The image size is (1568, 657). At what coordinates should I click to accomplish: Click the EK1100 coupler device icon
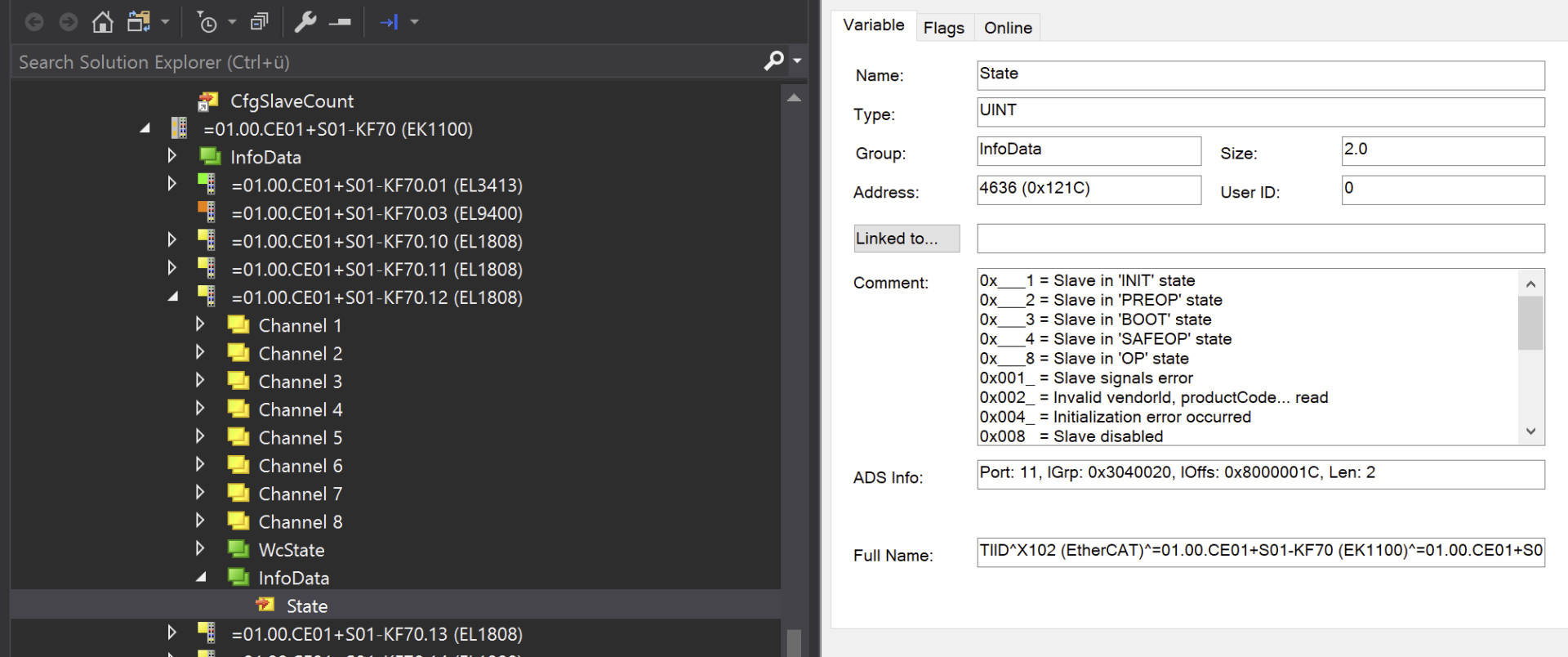(x=179, y=128)
